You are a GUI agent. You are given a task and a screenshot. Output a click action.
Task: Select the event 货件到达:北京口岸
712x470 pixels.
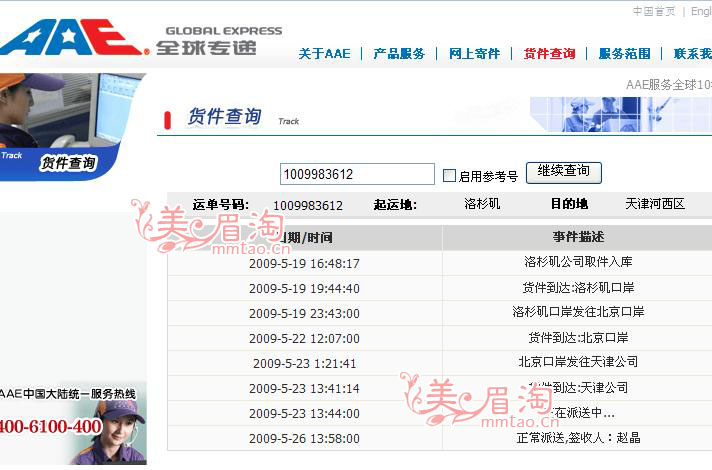tap(578, 337)
